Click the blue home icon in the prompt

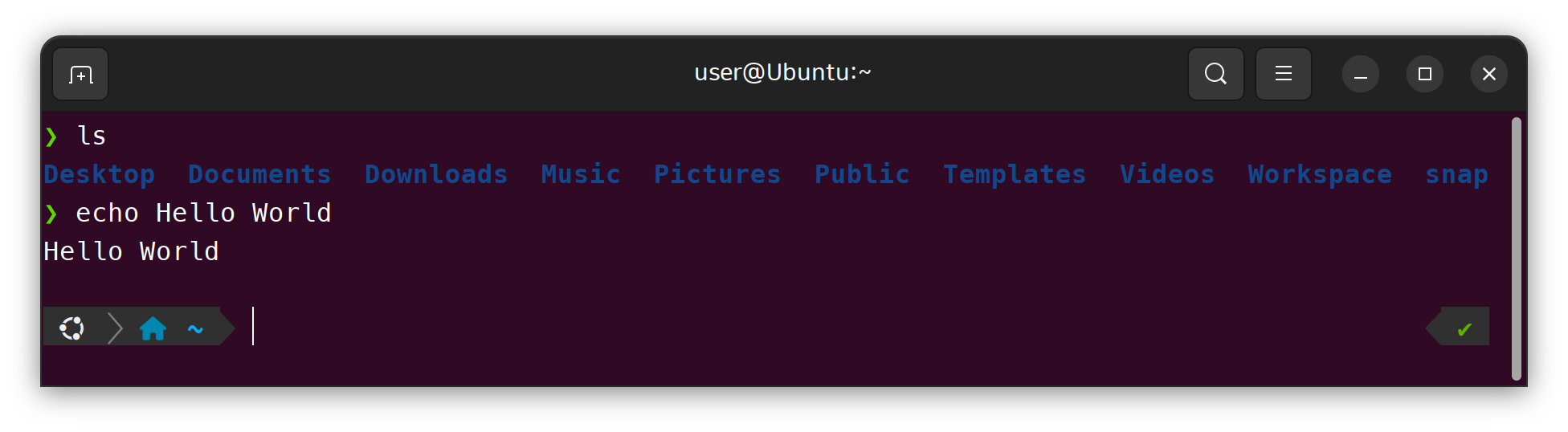(153, 328)
